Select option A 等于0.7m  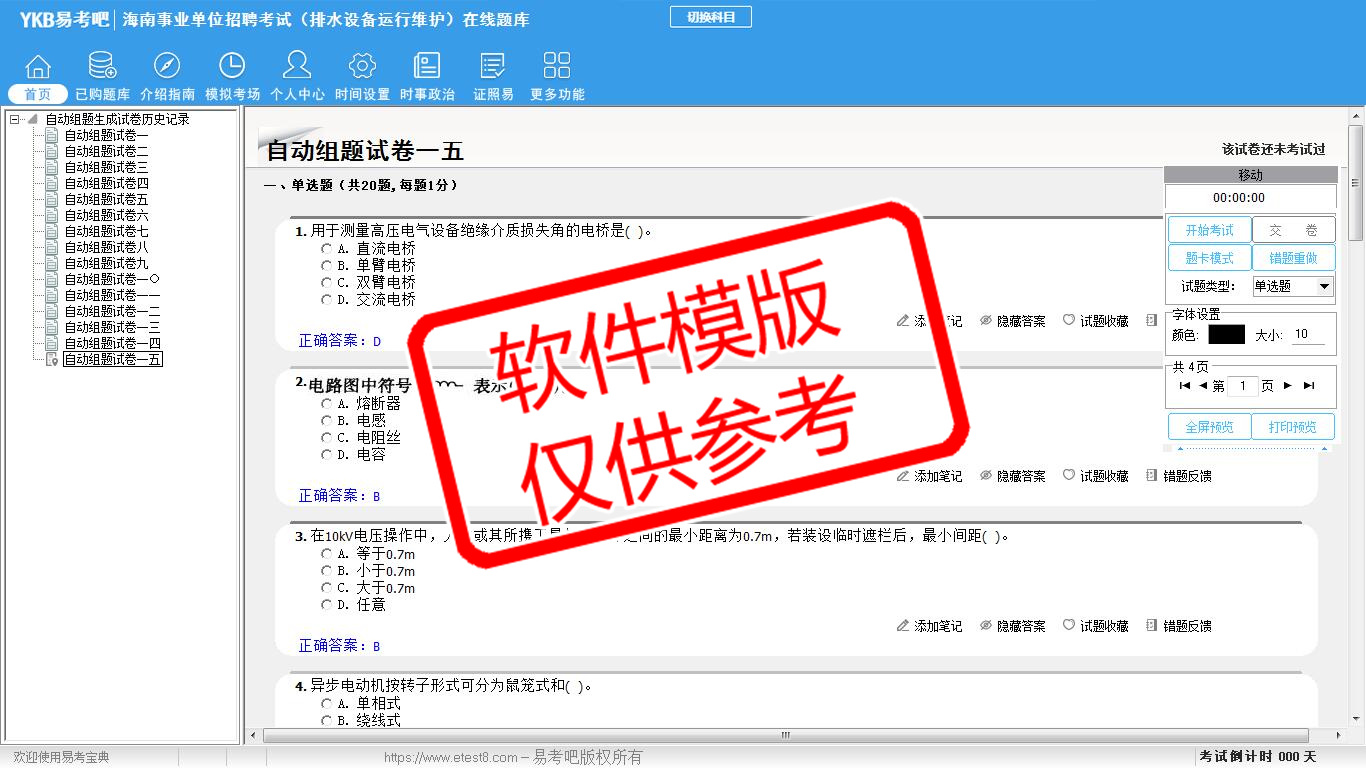pos(326,553)
